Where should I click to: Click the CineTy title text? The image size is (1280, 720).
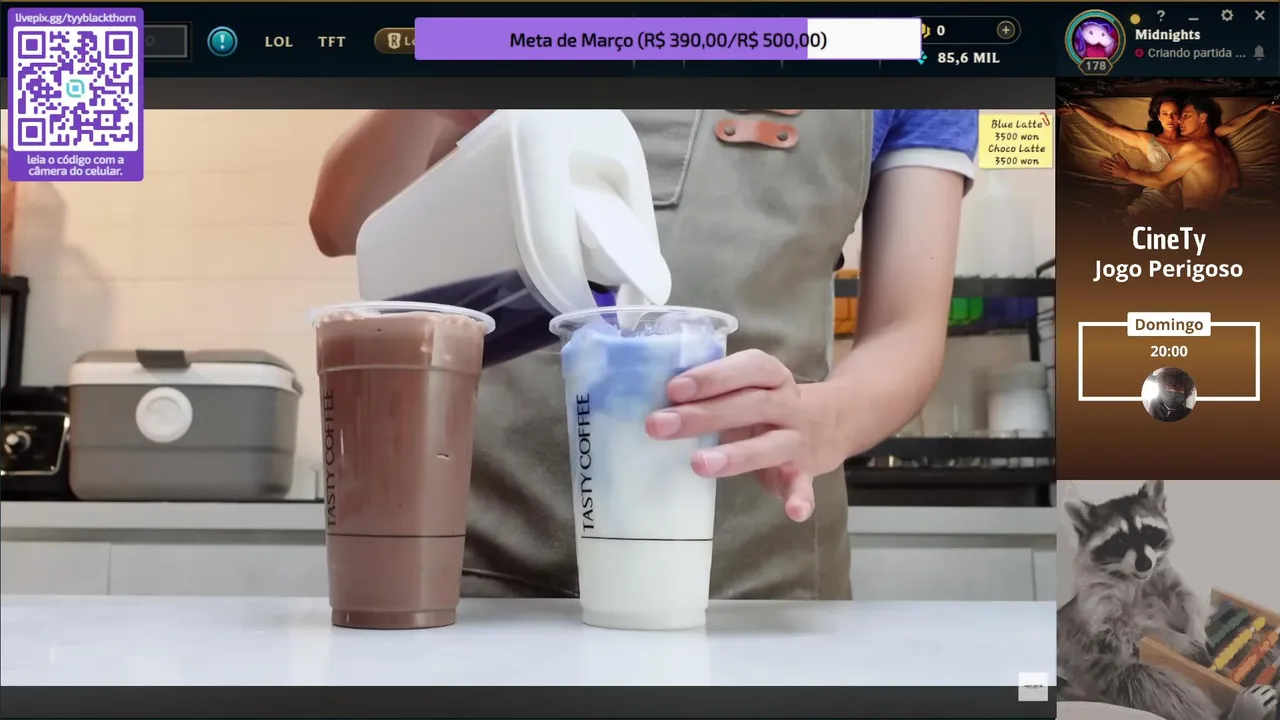tap(1168, 239)
